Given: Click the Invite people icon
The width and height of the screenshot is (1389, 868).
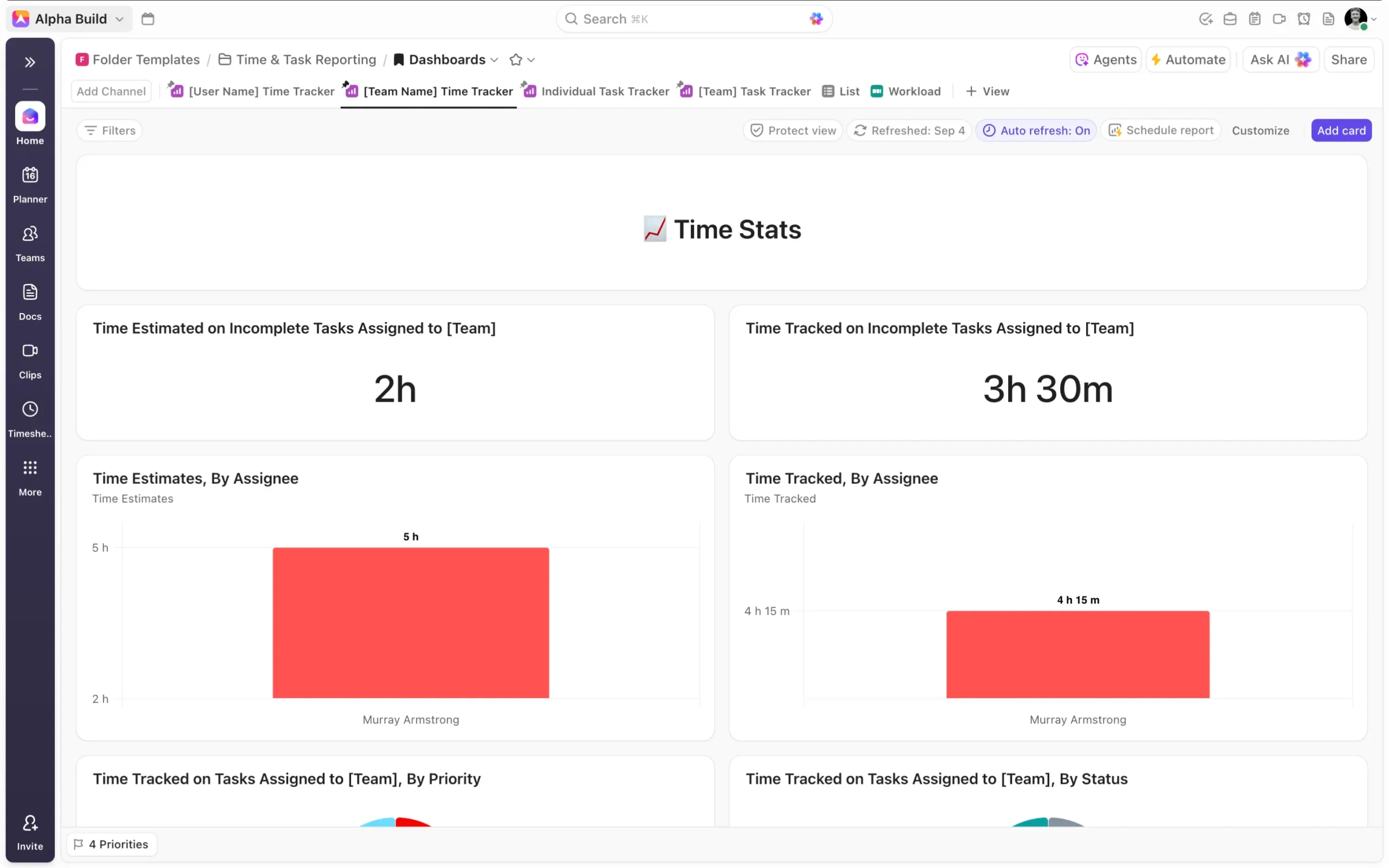Looking at the screenshot, I should 30,831.
